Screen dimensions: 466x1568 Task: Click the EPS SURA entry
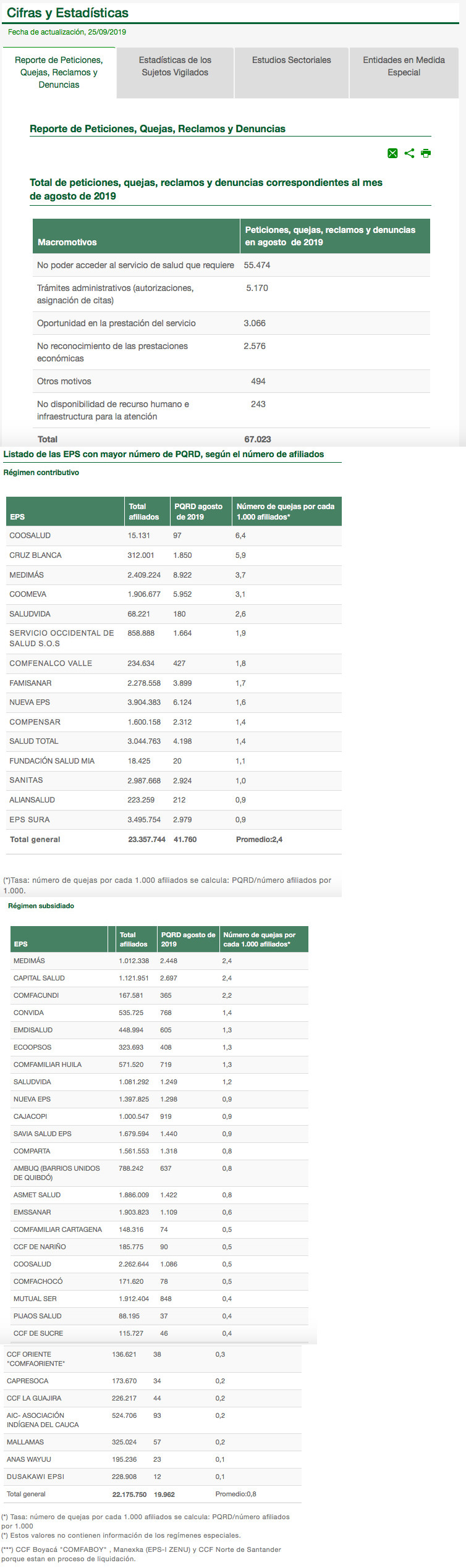click(x=30, y=820)
